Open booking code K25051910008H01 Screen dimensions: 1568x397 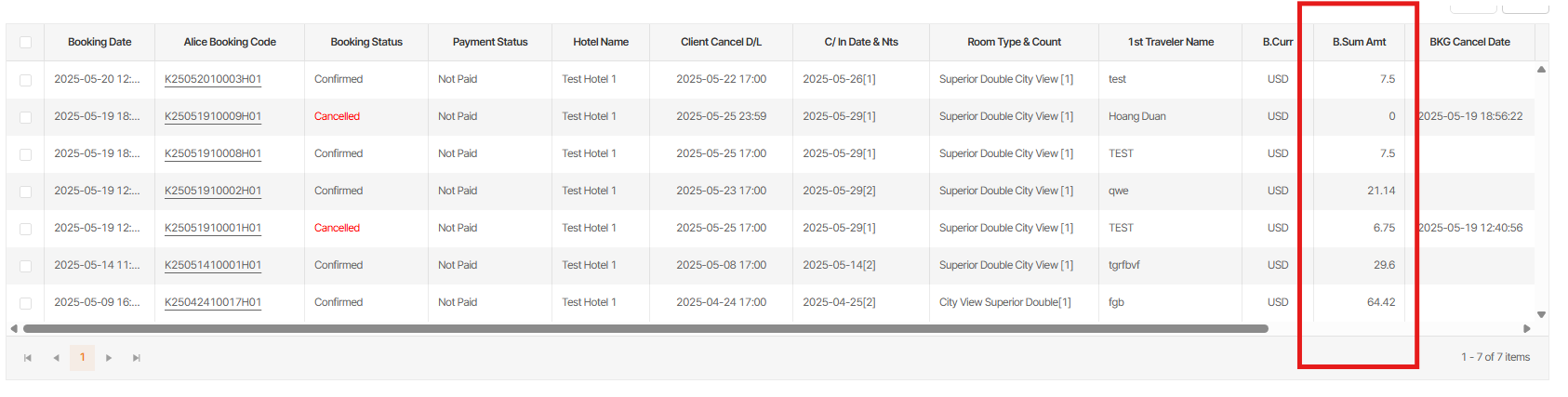pyautogui.click(x=213, y=153)
